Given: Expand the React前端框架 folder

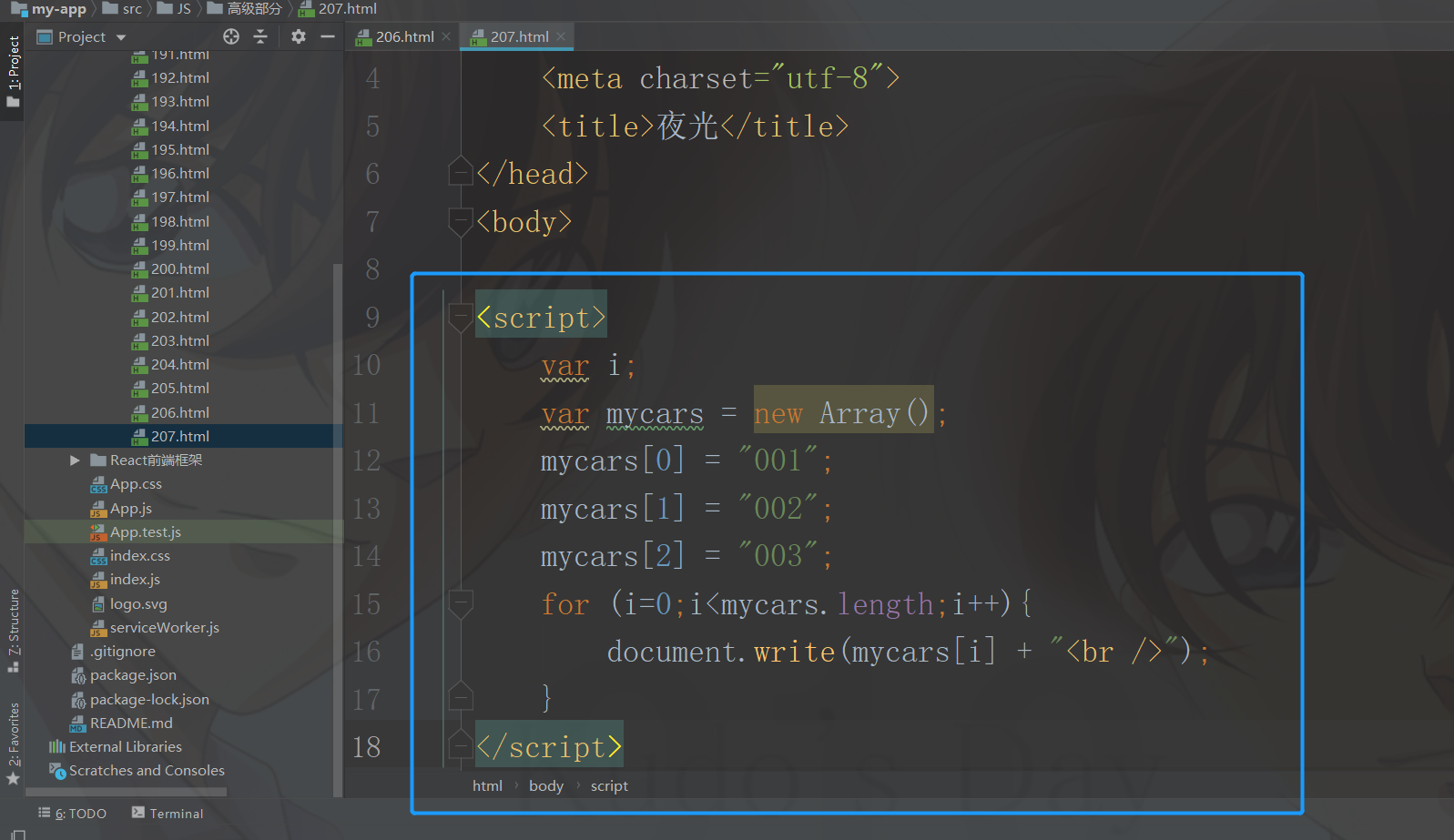Looking at the screenshot, I should coord(76,460).
